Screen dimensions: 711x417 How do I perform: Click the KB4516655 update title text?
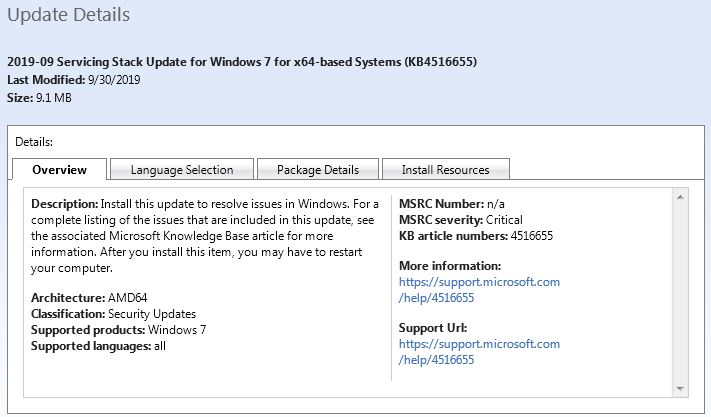pos(242,62)
